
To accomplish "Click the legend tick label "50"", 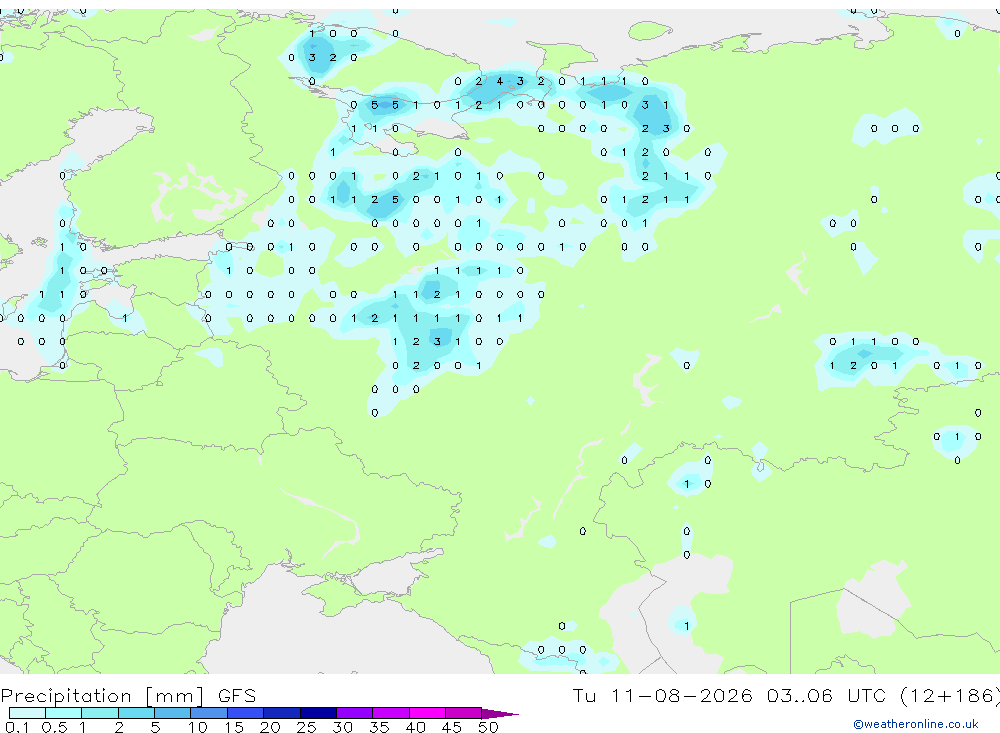I will click(x=488, y=727).
